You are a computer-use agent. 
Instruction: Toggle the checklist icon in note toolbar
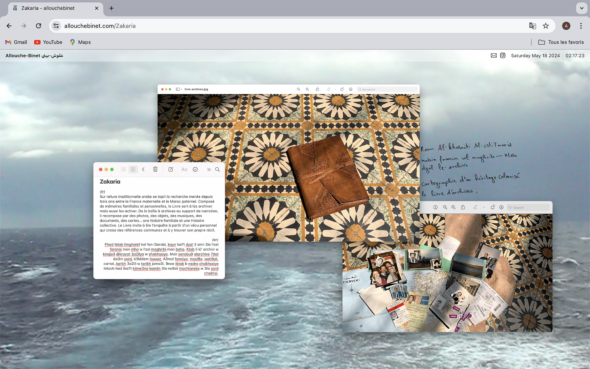click(x=195, y=170)
